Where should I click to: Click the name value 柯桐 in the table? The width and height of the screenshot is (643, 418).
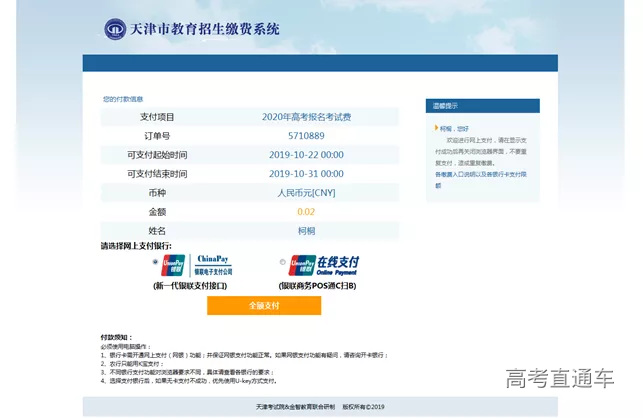point(306,231)
